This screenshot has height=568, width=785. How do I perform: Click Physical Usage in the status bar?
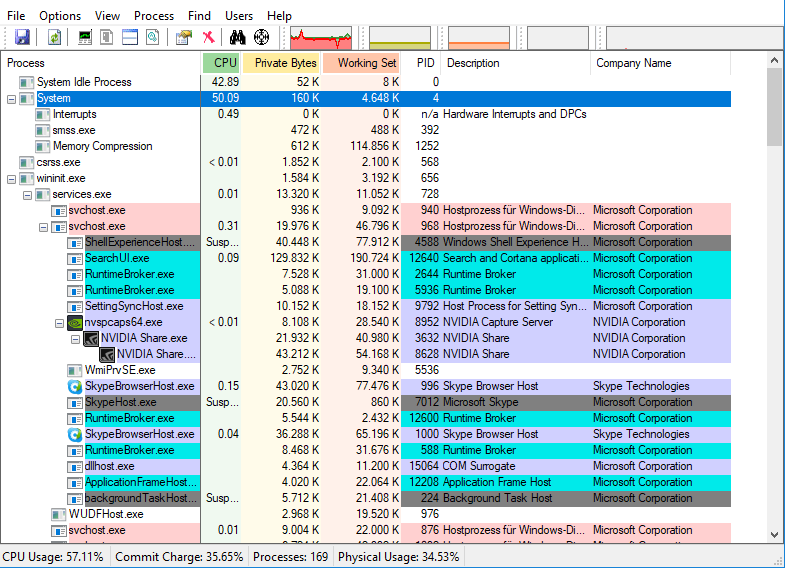[x=399, y=557]
